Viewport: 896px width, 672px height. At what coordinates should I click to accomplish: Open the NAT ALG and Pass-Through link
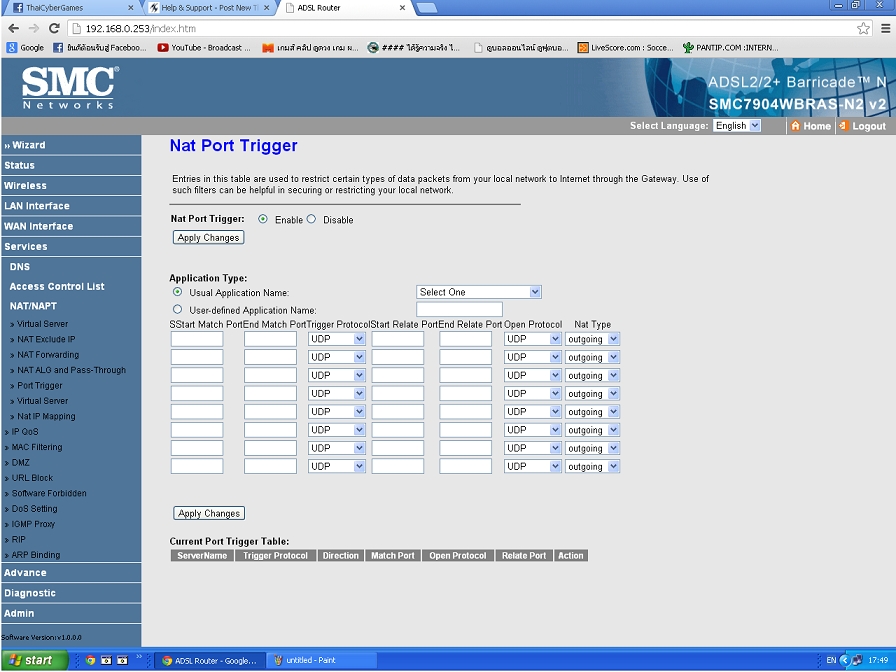pyautogui.click(x=71, y=370)
